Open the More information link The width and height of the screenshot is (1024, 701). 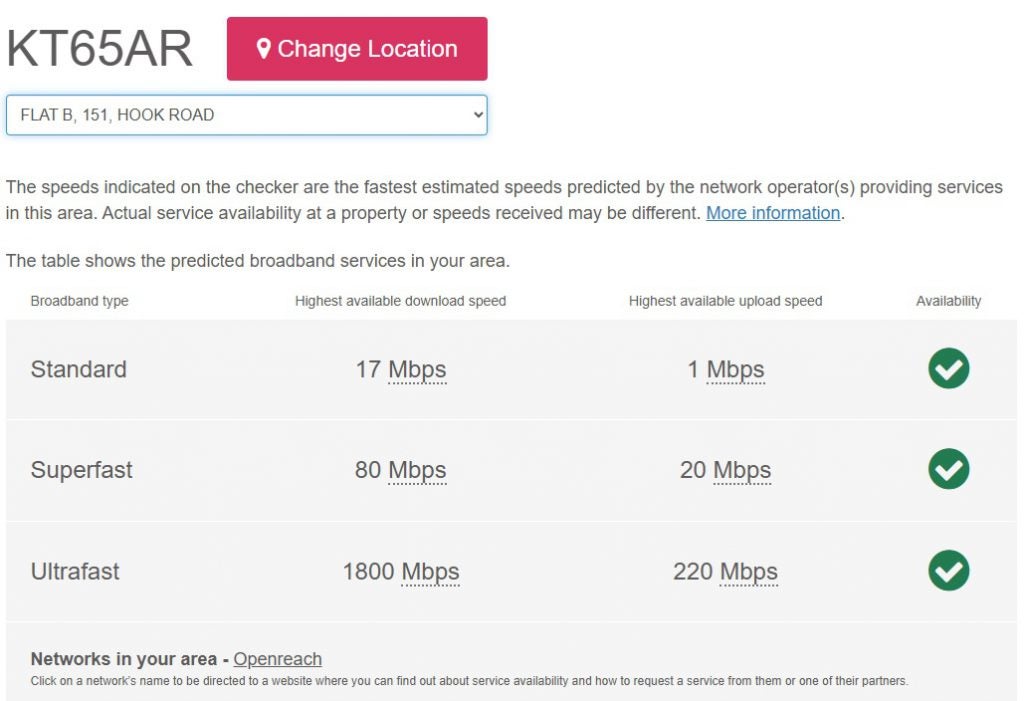click(x=773, y=213)
